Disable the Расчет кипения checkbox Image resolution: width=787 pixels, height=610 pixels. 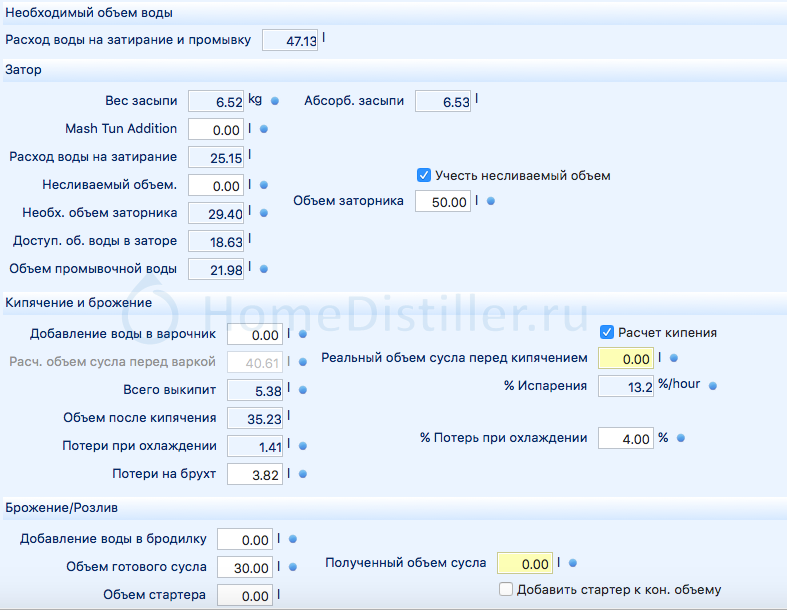[606, 332]
